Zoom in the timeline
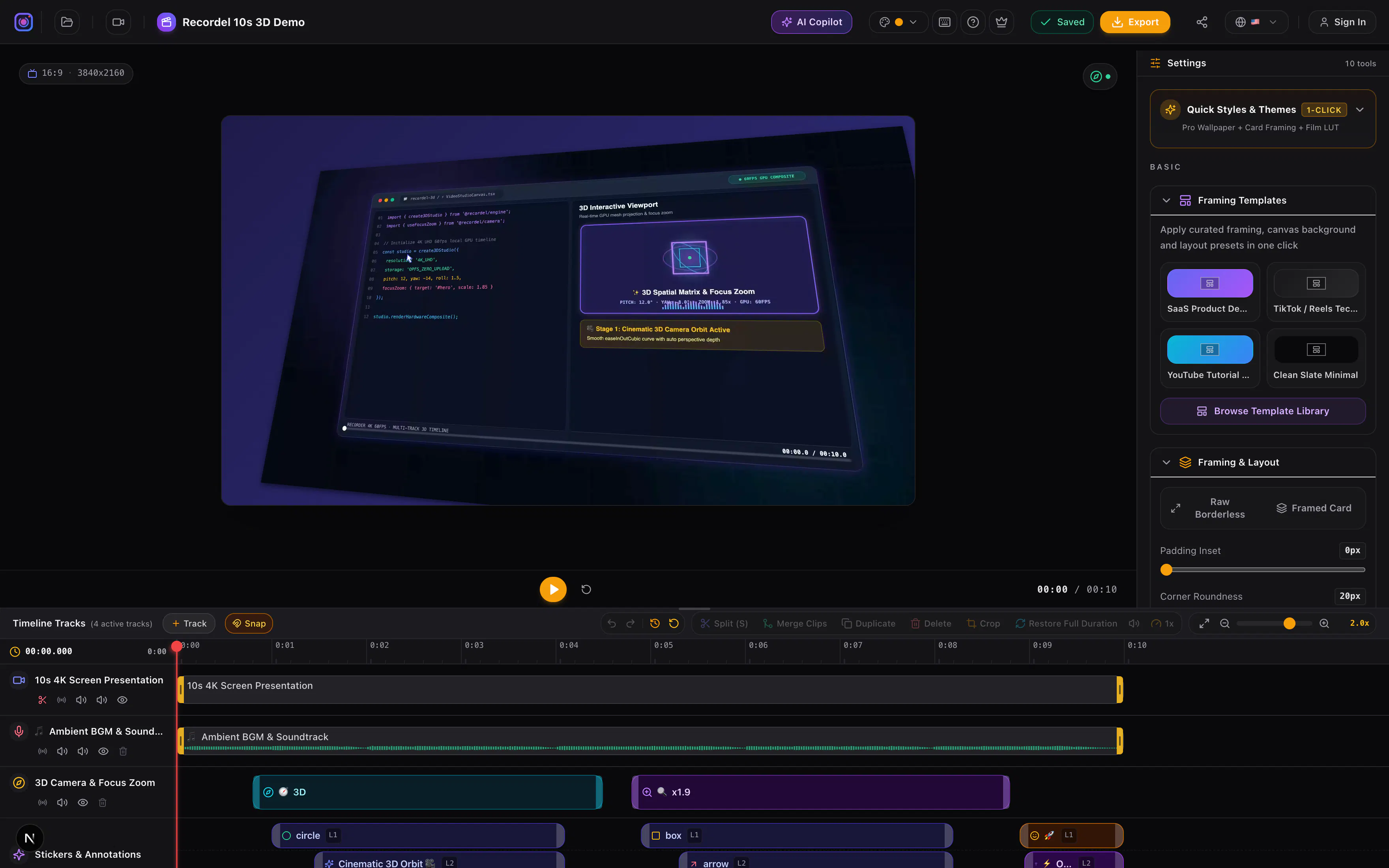1389x868 pixels. (1324, 623)
